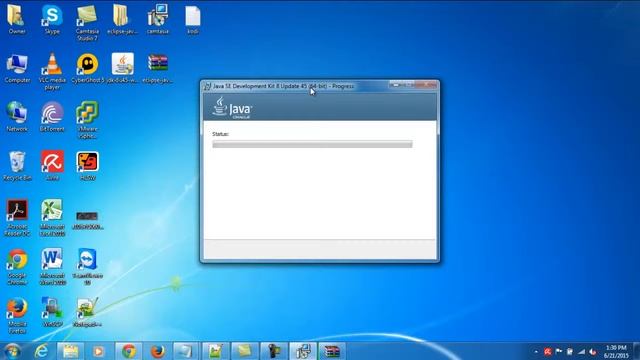Viewport: 640px width, 360px height.
Task: Open Google Chrome desktop shortcut
Action: (x=17, y=267)
